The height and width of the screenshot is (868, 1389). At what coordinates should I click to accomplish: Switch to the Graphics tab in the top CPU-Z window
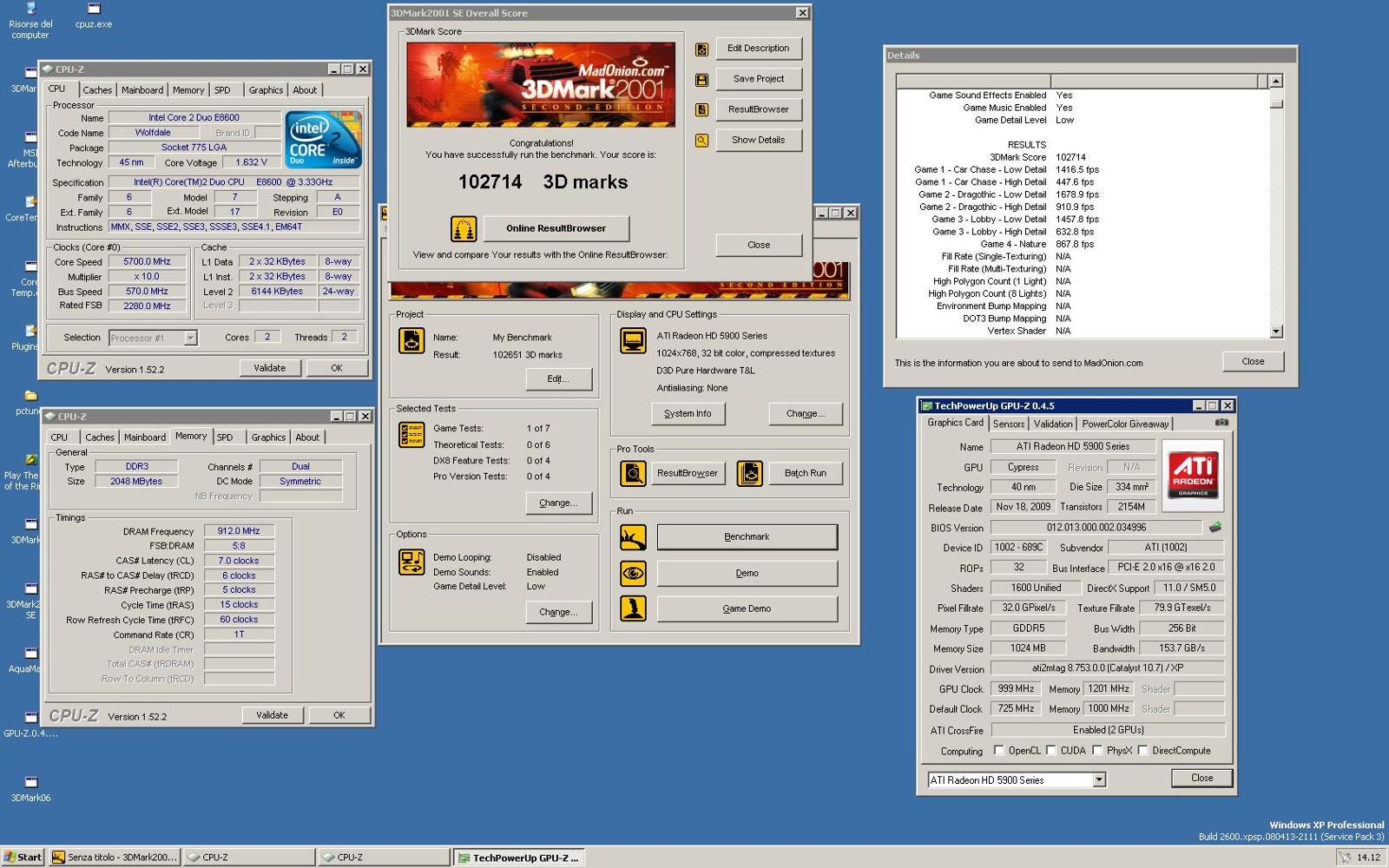[x=266, y=90]
